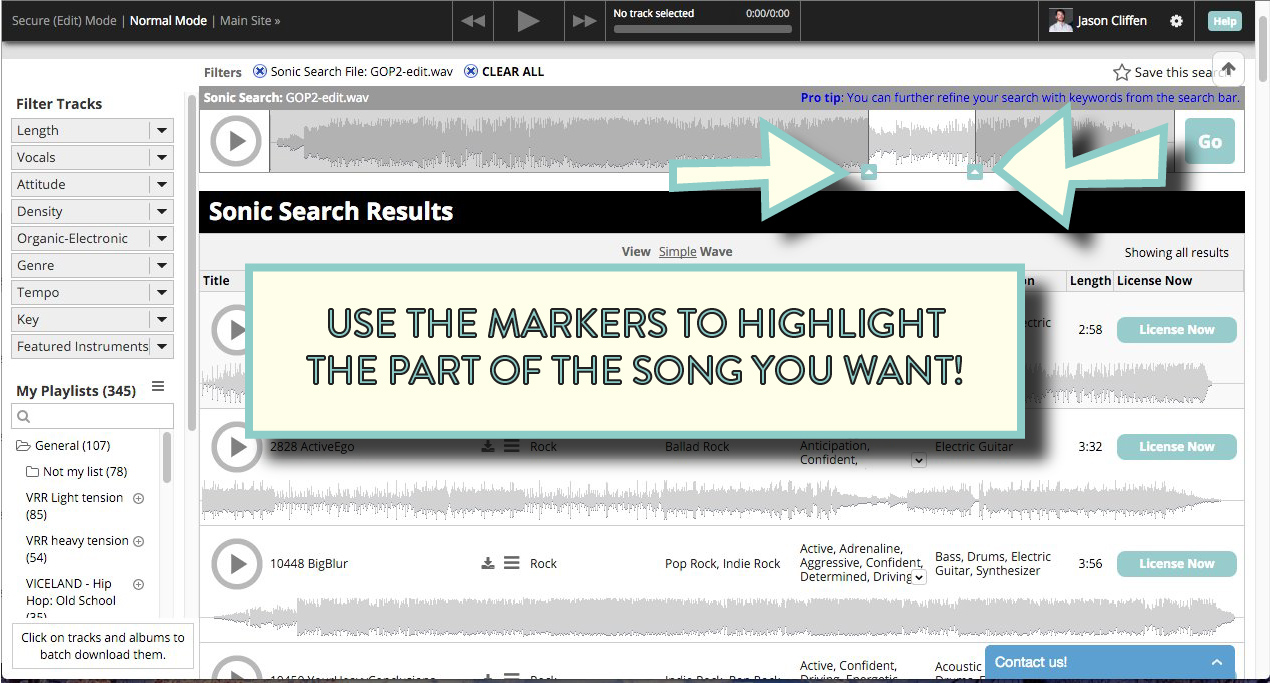This screenshot has height=683, width=1270.
Task: Click the 2828 ActiveEgo waveform
Action: (720, 500)
